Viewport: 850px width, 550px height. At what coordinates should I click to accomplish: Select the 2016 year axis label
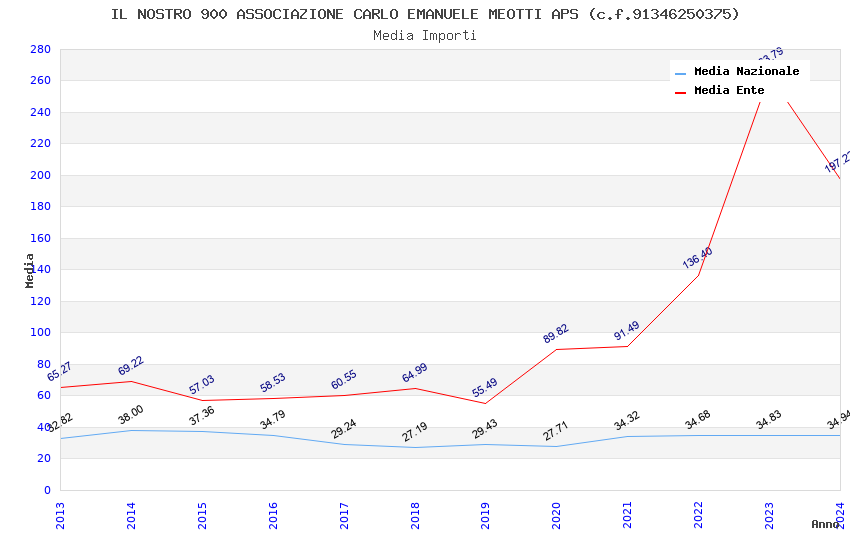273,515
